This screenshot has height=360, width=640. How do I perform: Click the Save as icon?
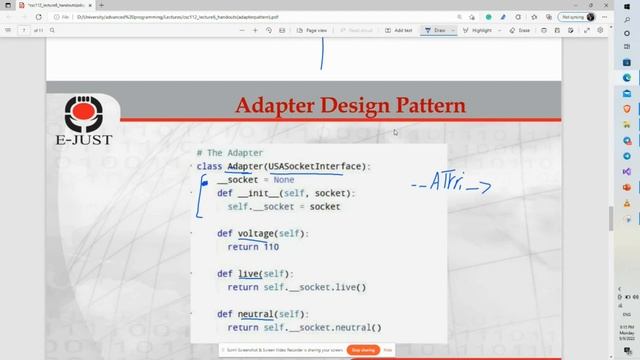tap(571, 30)
